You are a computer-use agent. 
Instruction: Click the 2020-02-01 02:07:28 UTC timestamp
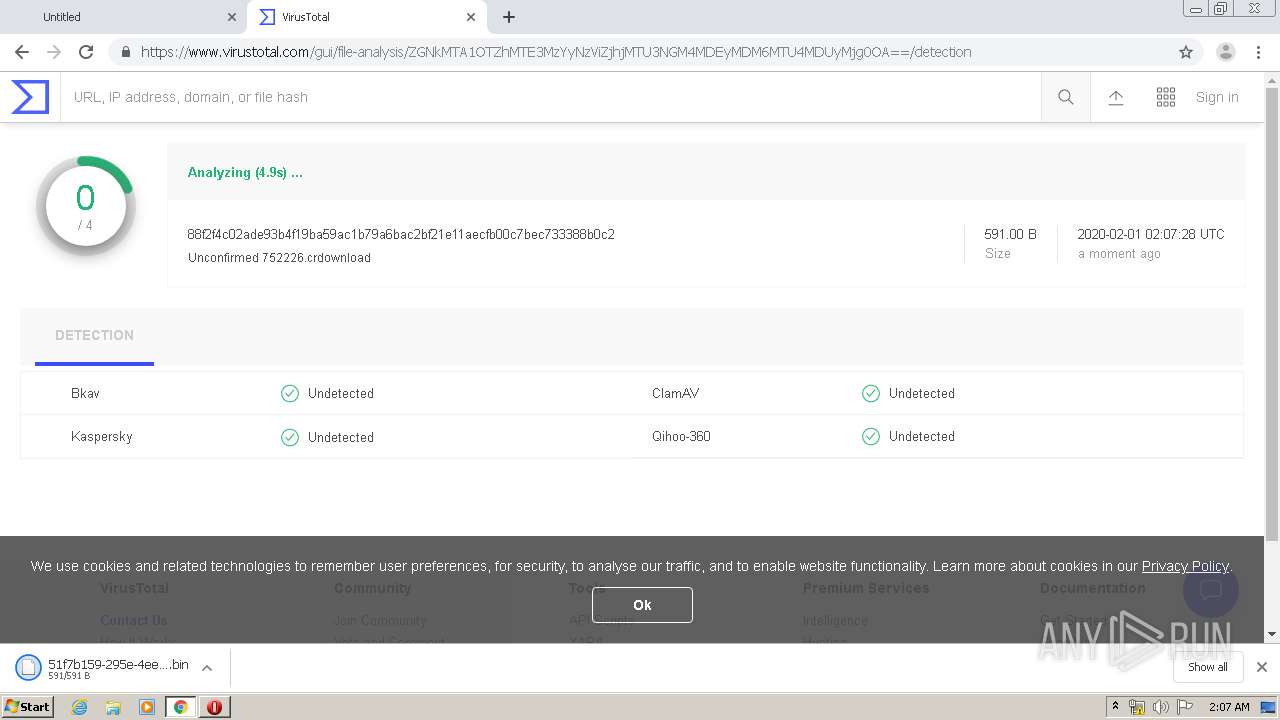coord(1151,234)
